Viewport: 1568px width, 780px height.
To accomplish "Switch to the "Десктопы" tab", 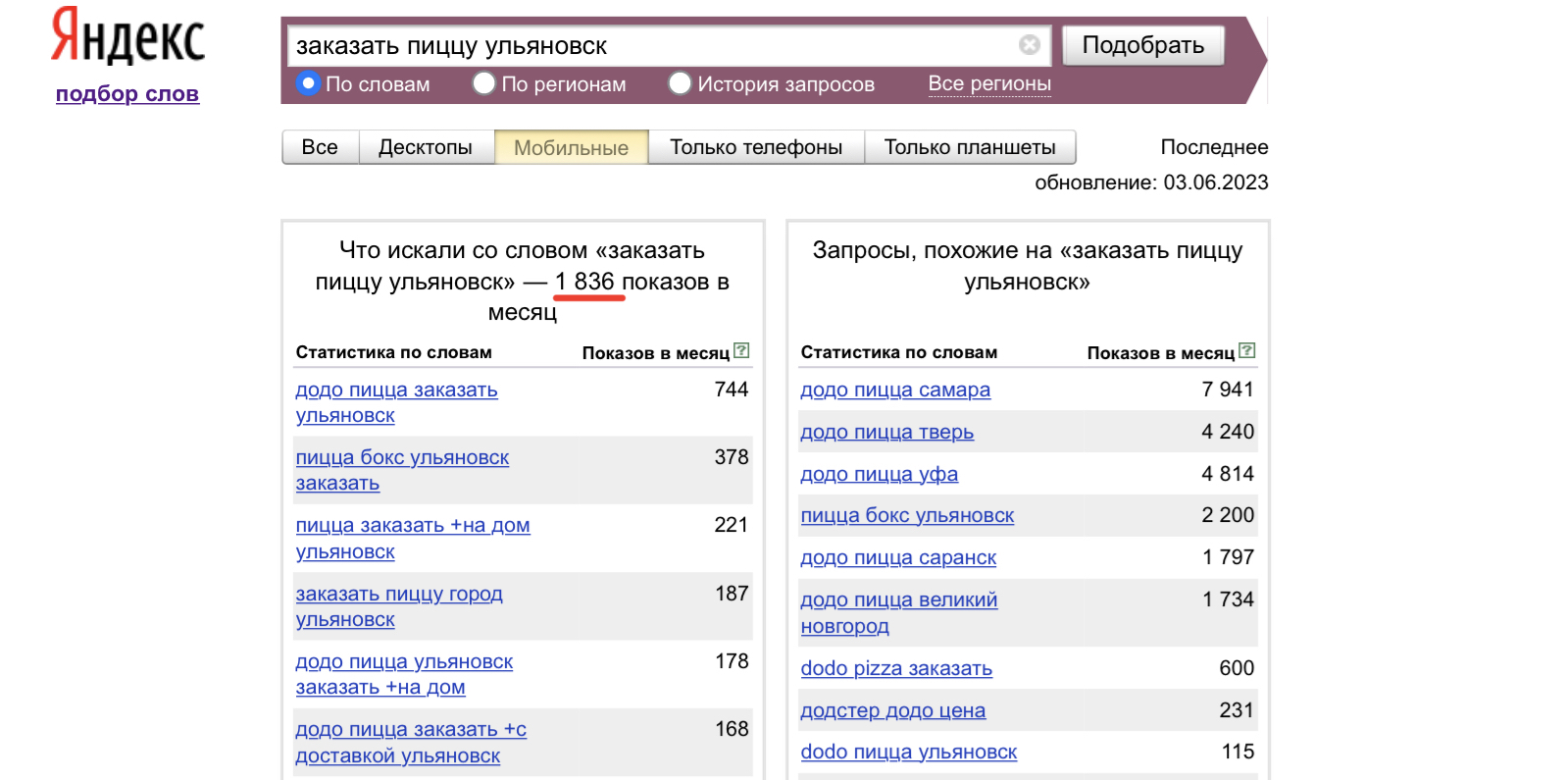I will tap(425, 147).
